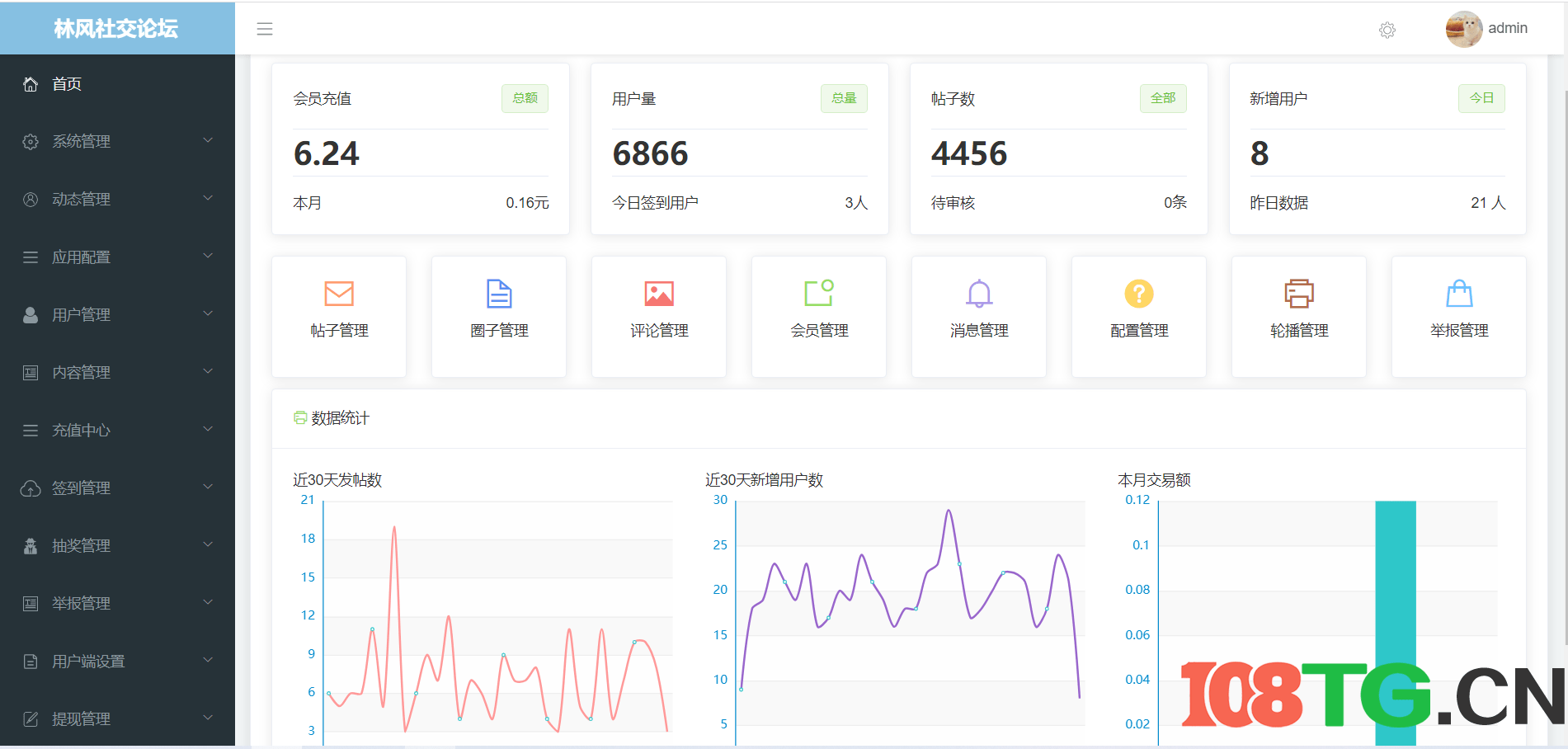Toggle the sidebar with hamburger icon
1568x749 pixels.
pyautogui.click(x=265, y=29)
